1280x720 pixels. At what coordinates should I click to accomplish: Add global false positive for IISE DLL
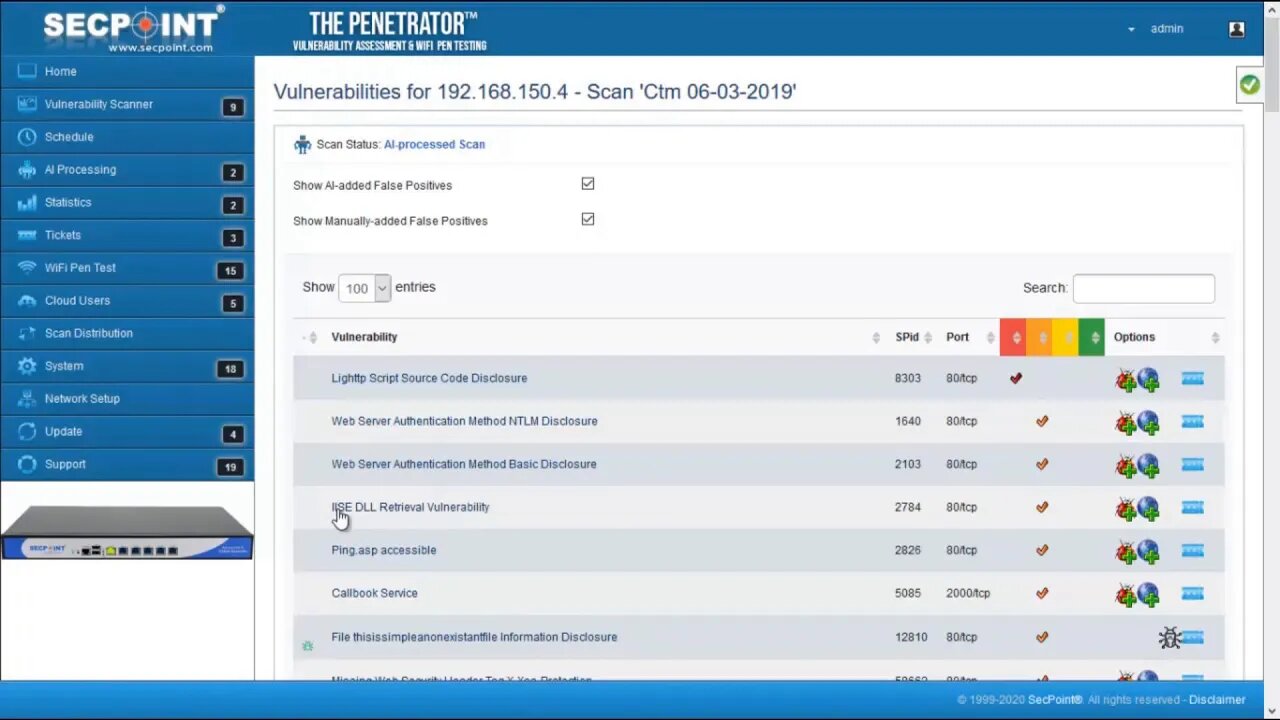click(1148, 509)
